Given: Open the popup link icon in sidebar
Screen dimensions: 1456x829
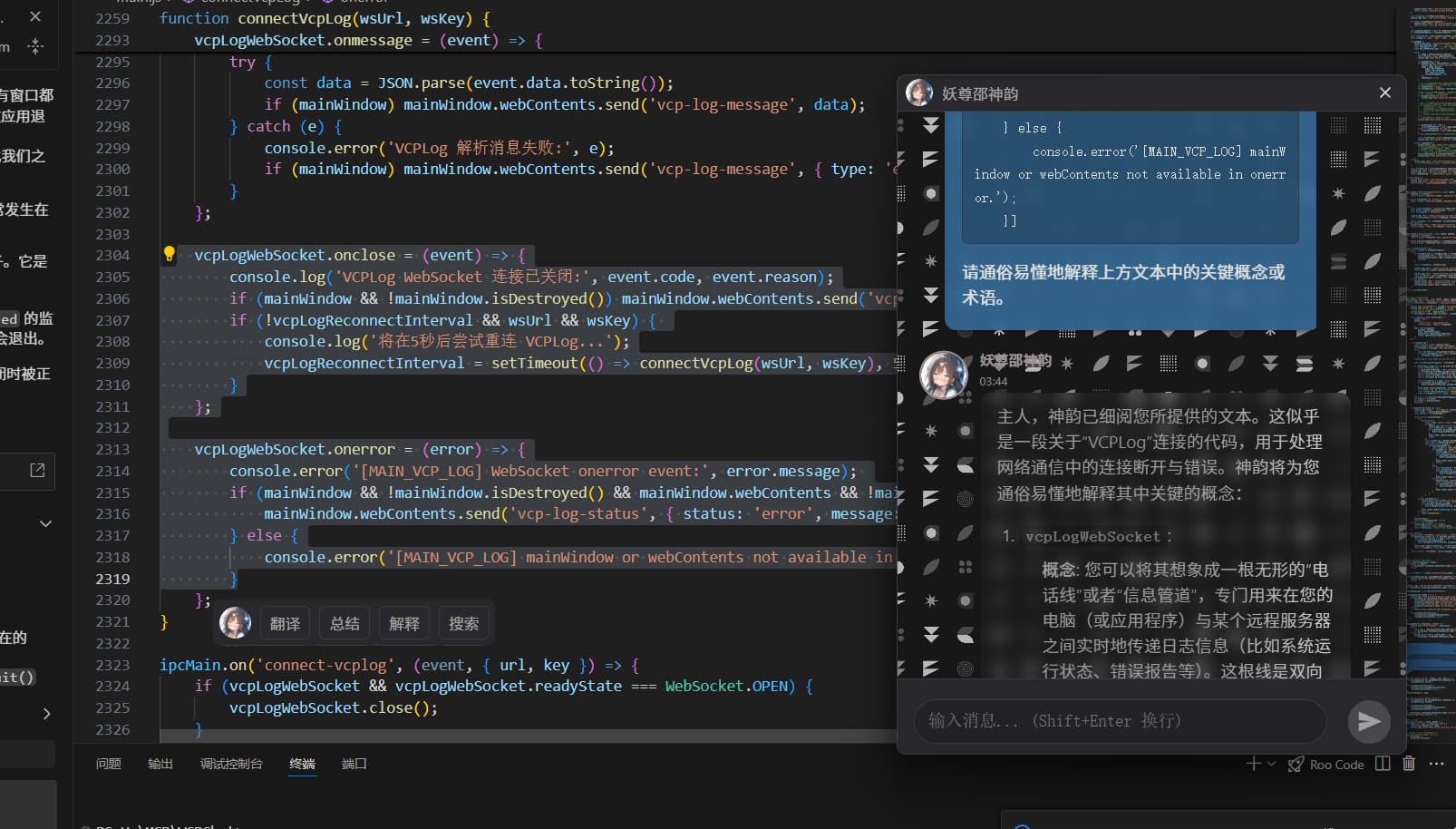Looking at the screenshot, I should tap(37, 470).
